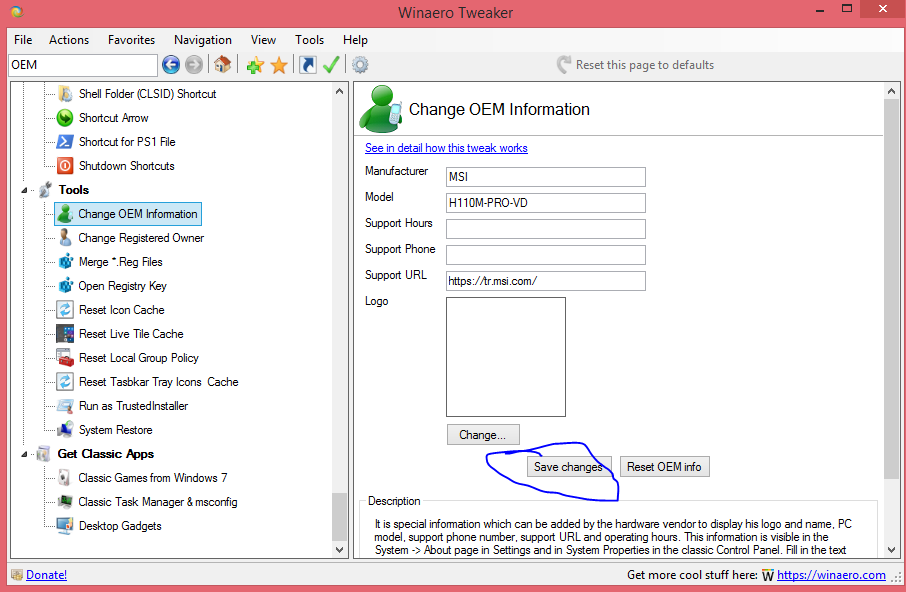The height and width of the screenshot is (592, 906).
Task: Click the System Restore icon
Action: [x=65, y=430]
